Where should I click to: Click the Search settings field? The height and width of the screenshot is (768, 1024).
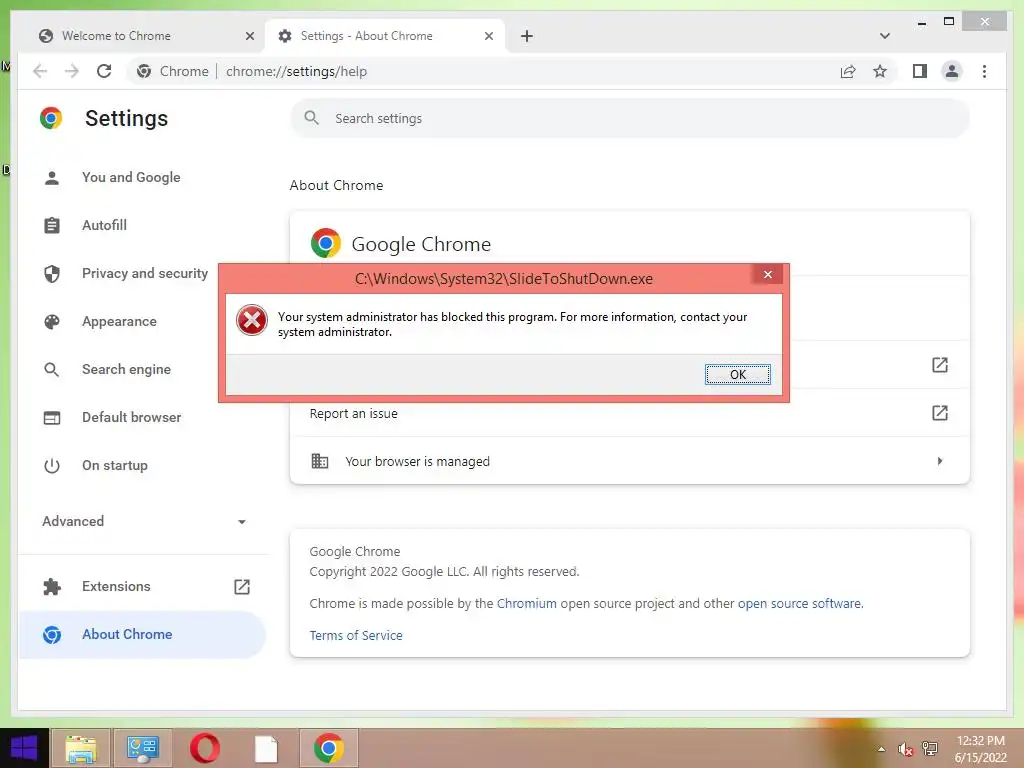(x=630, y=118)
